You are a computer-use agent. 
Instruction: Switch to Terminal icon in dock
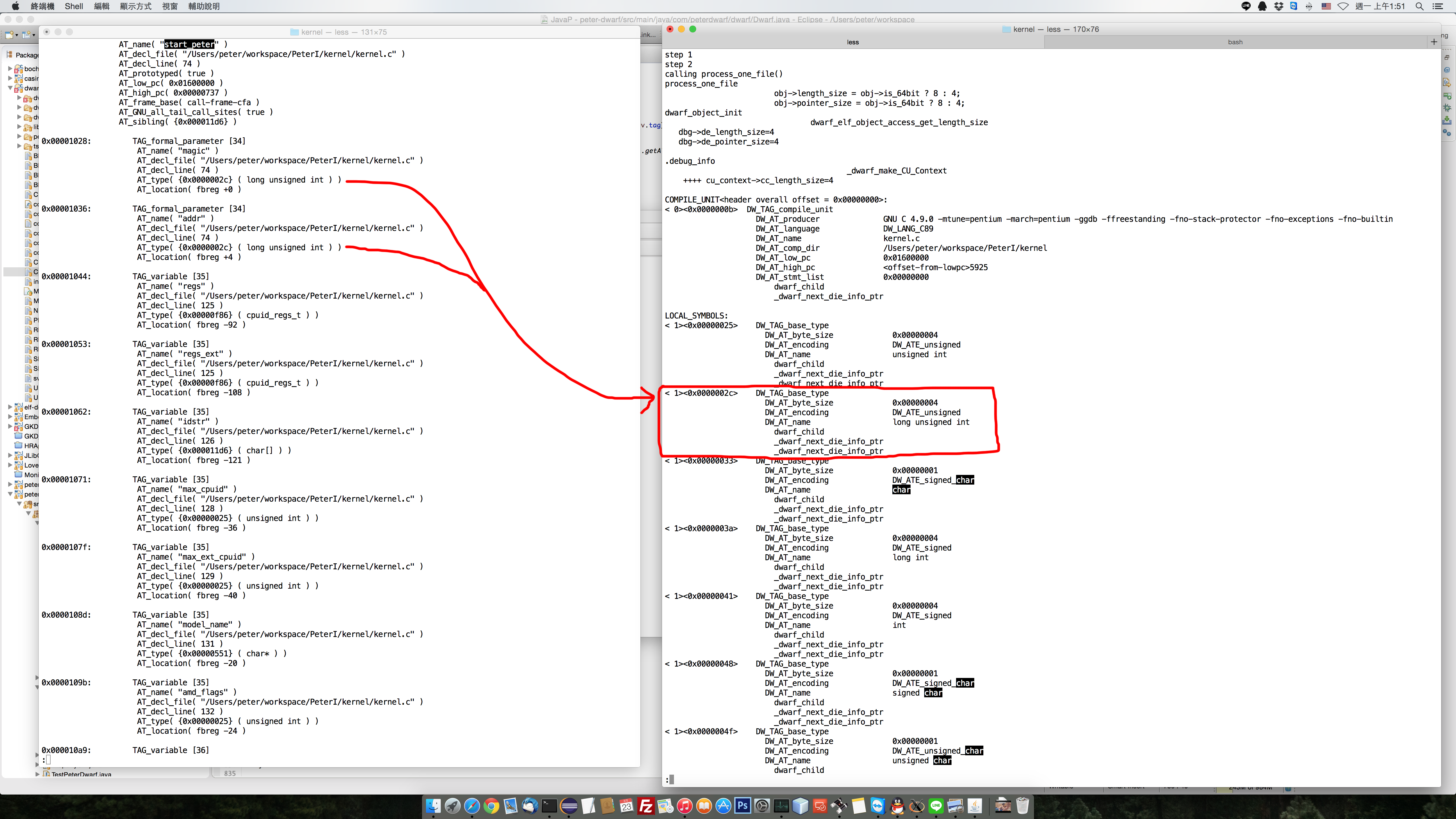tap(549, 805)
